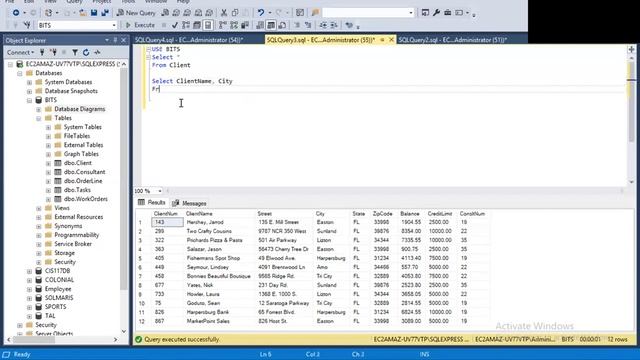Click the Increase Indent icon
The image size is (640, 360).
pyautogui.click(x=334, y=25)
